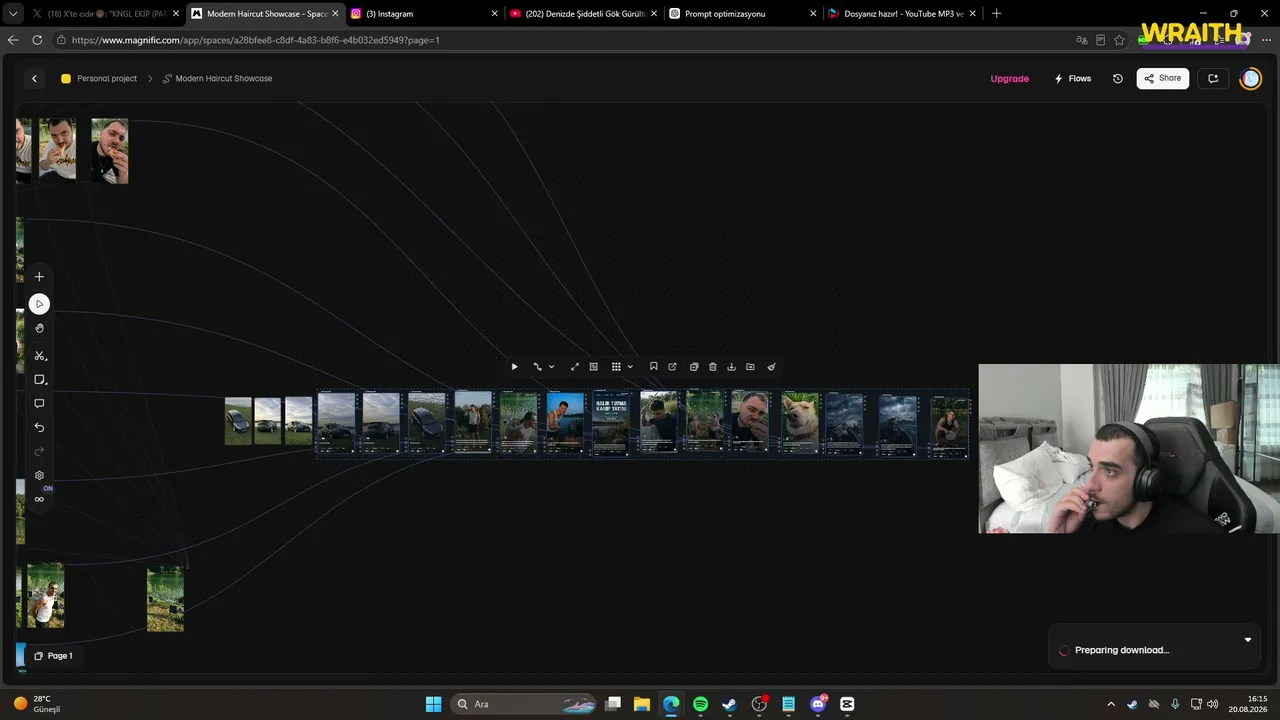Image resolution: width=1280 pixels, height=720 pixels.
Task: Switch to Denizde Şiddetli Gök Gürültüsü tab
Action: 583,14
